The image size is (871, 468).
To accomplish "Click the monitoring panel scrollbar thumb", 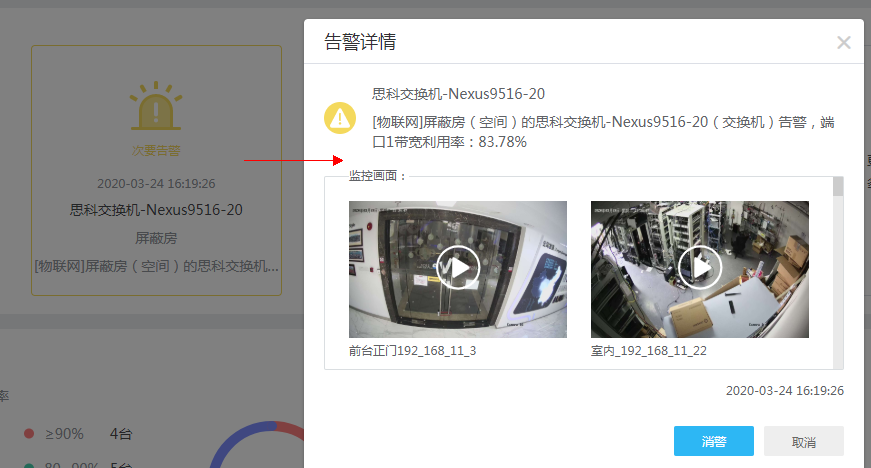I will coord(838,187).
